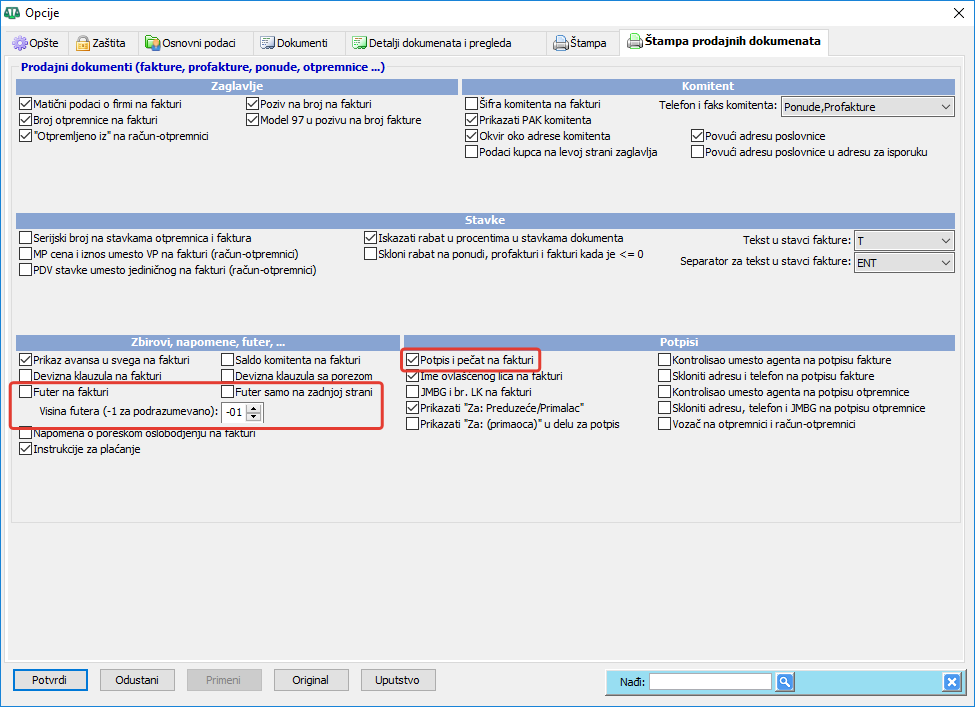Viewport: 975px width, 707px height.
Task: Click the Detalji dokumenata i pregleda icon
Action: 359,43
